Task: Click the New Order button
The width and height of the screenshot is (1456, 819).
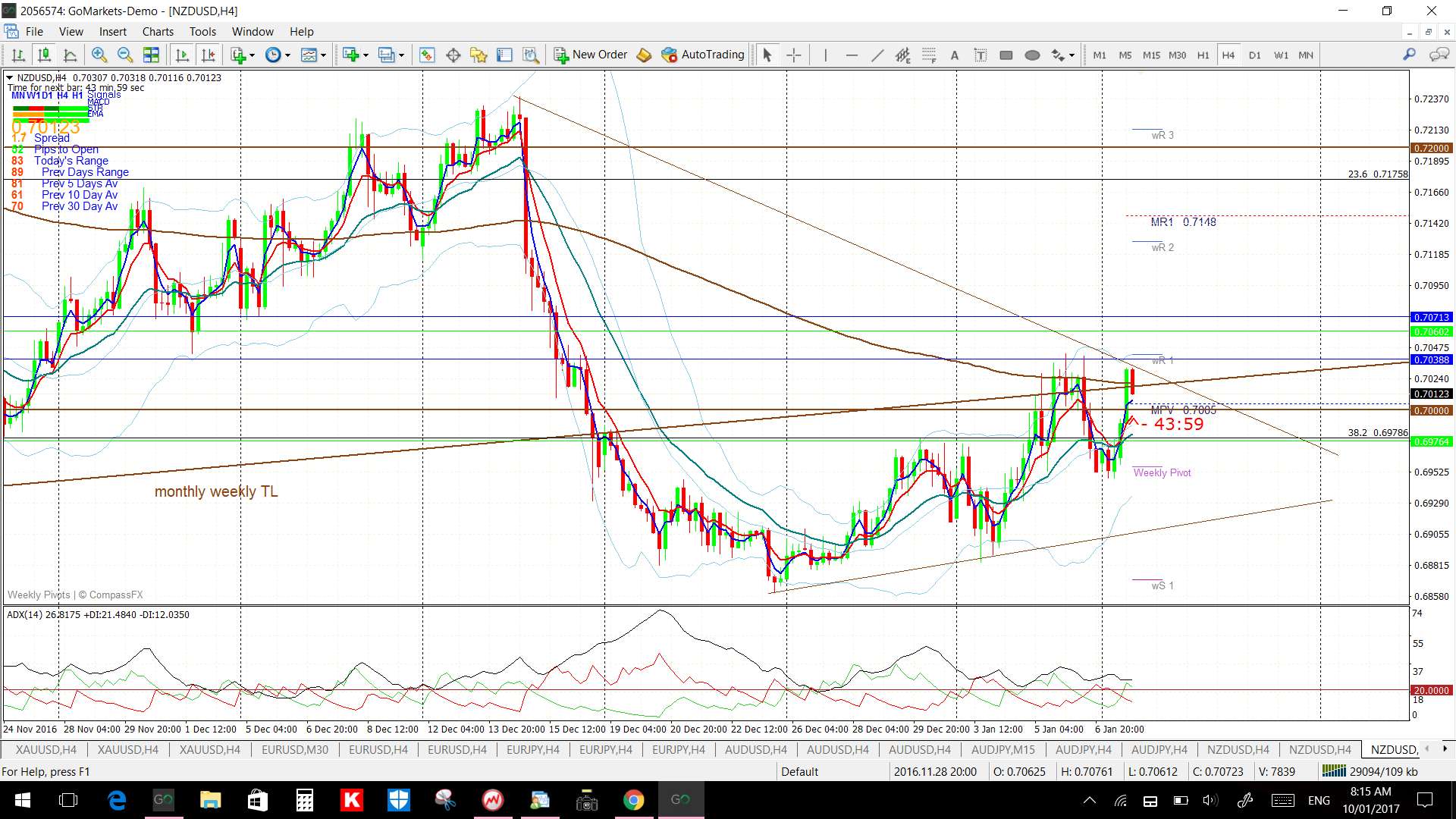Action: point(591,55)
